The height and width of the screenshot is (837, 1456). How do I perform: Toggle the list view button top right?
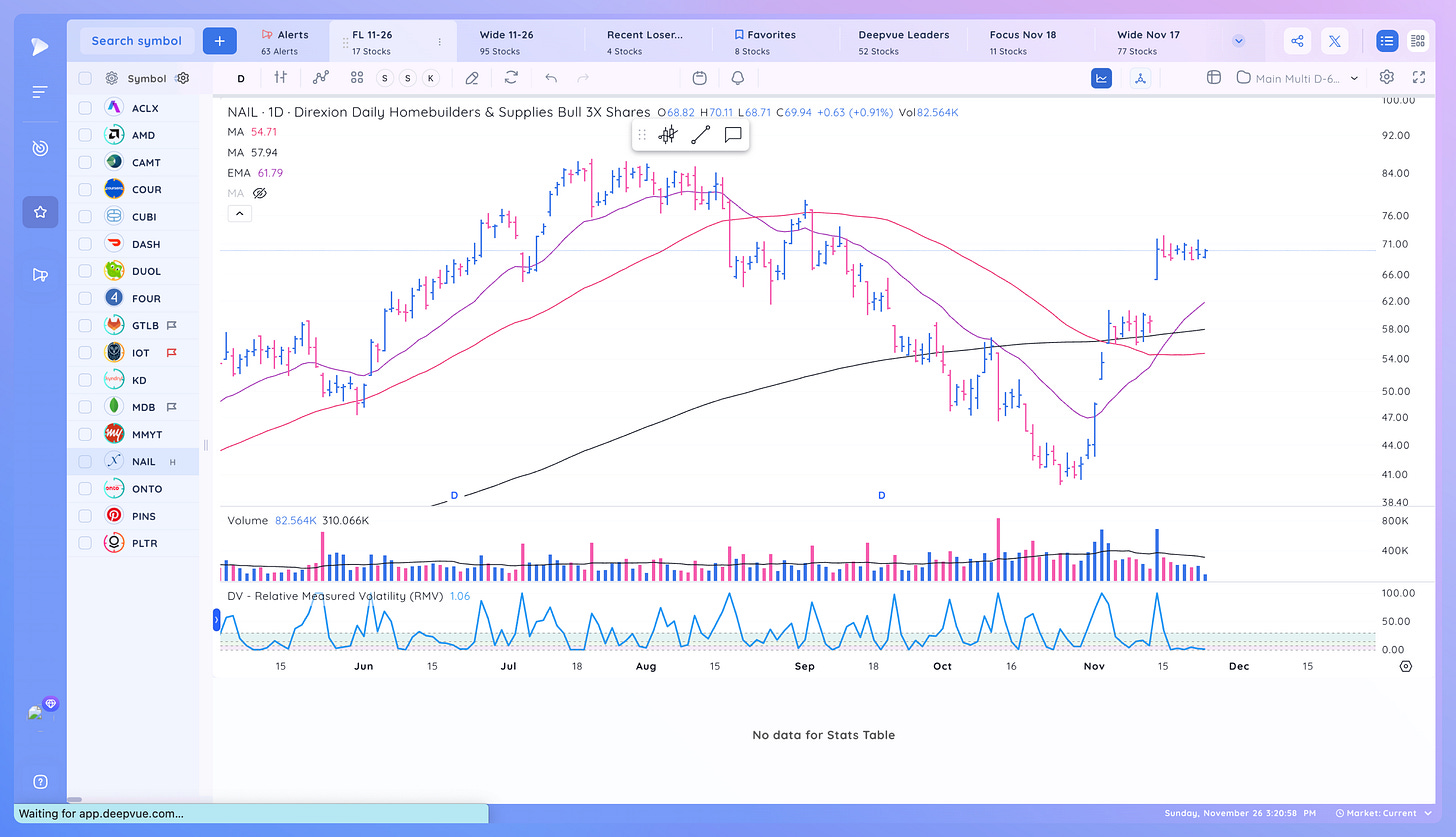coord(1386,41)
